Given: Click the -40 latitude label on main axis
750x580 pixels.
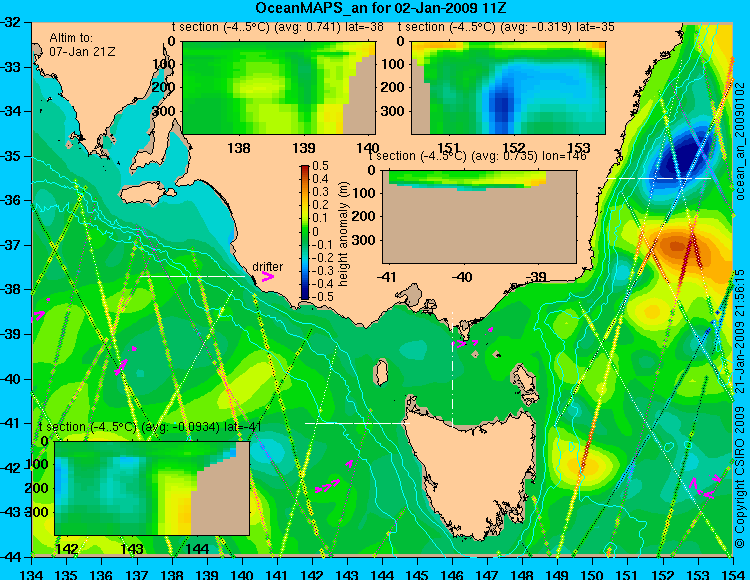Looking at the screenshot, I should 11,379.
